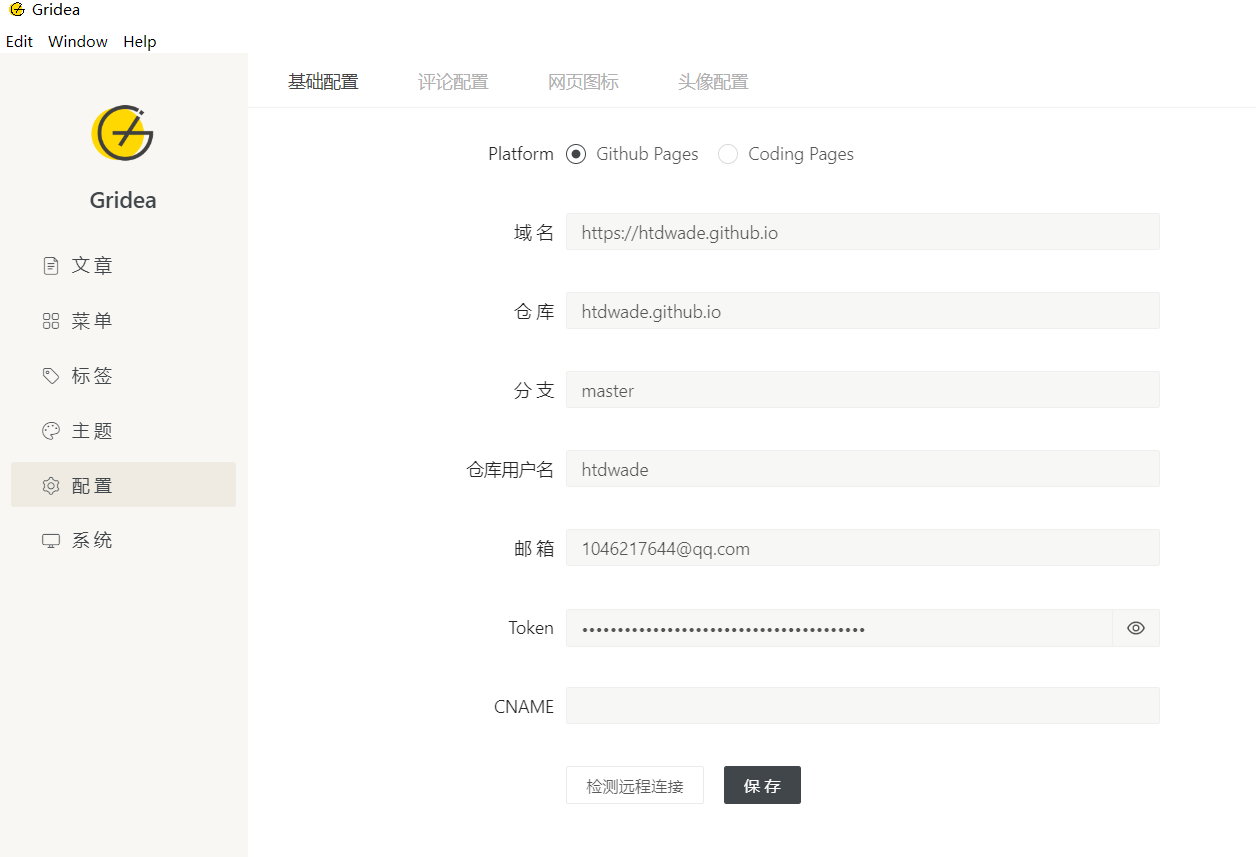Image resolution: width=1256 pixels, height=857 pixels.
Task: Click the grid icon beside 菜单
Action: click(51, 321)
